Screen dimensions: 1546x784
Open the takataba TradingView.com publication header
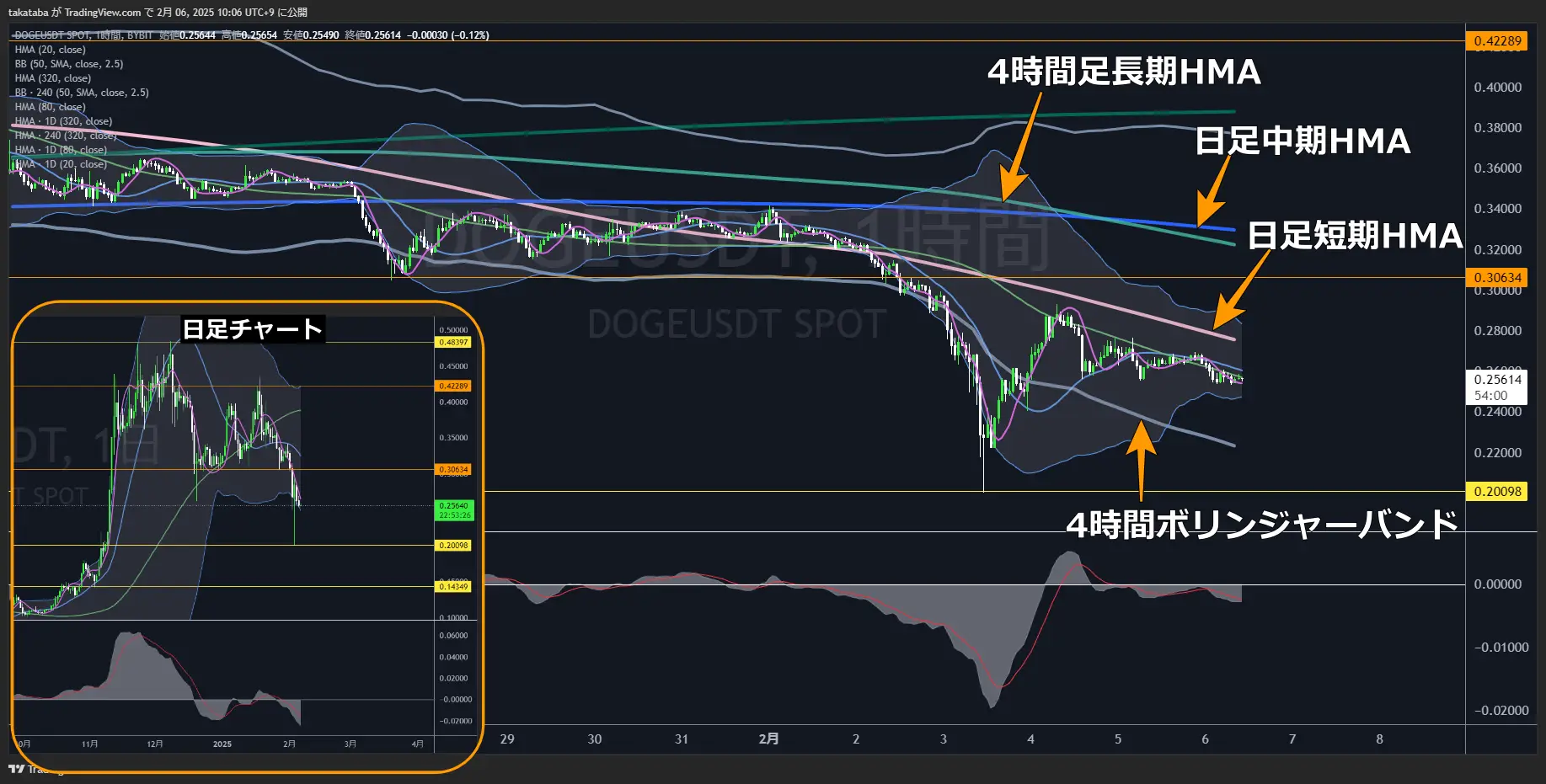click(158, 13)
